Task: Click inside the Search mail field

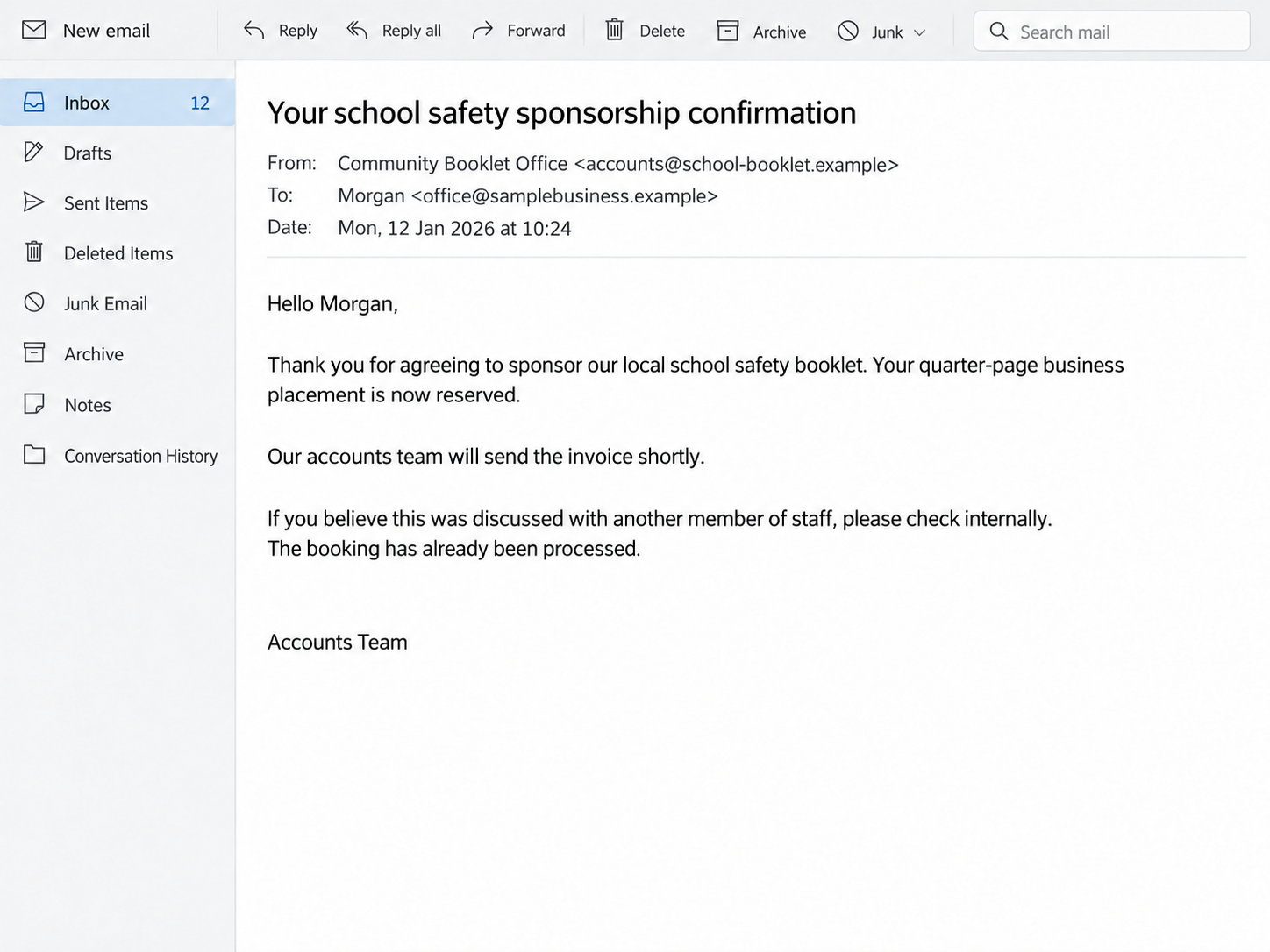Action: point(1111,32)
